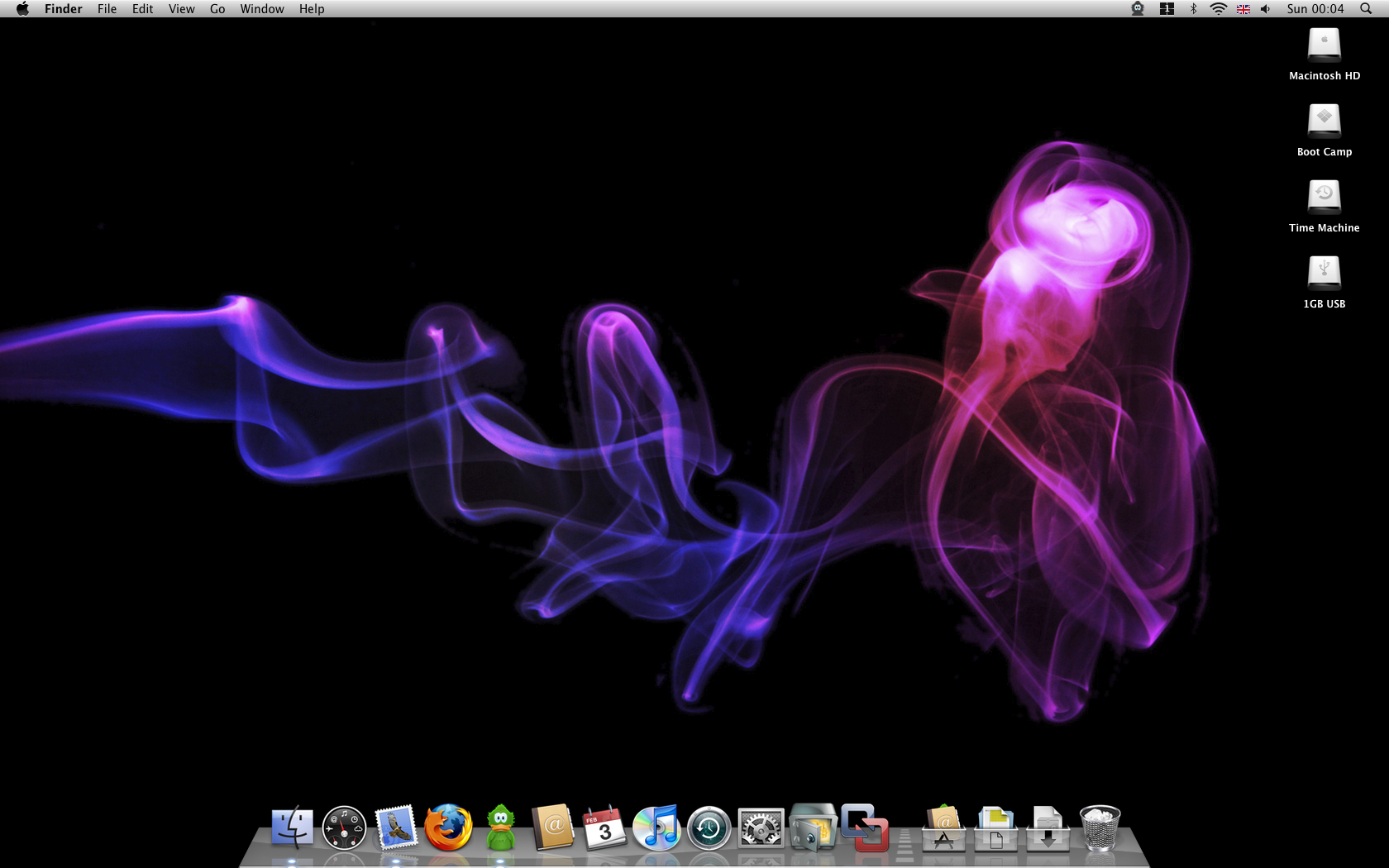Open Spotlight search magnifier

pos(1366,8)
